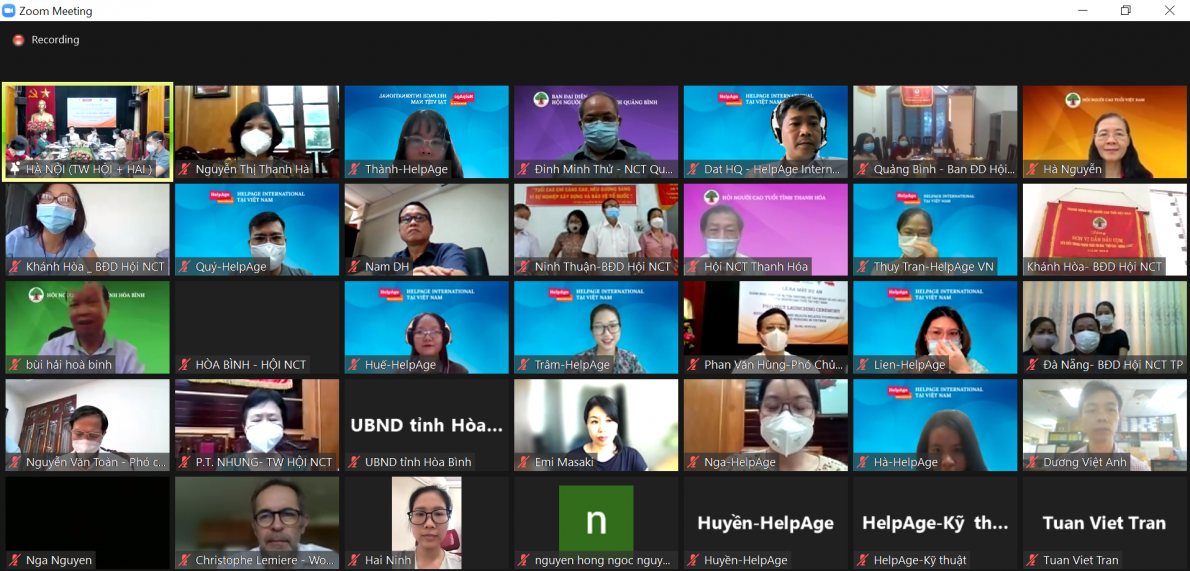Click muted mic icon next to Nam DH
Screen dimensions: 1190x571
tap(355, 267)
